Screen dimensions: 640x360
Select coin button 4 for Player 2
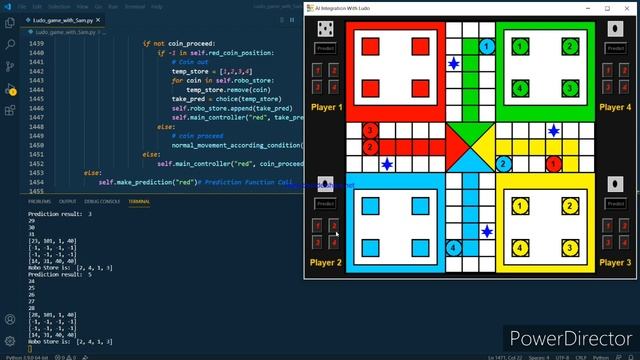click(333, 243)
